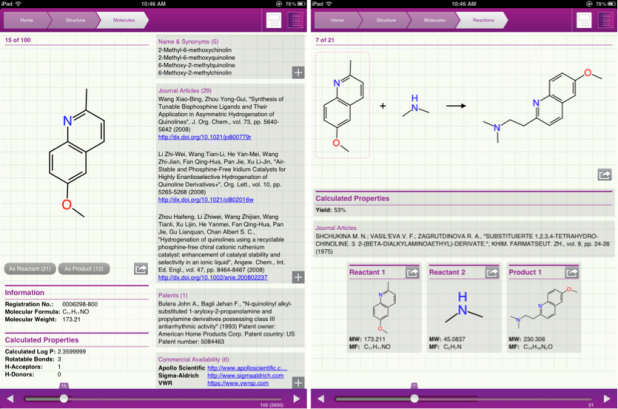Open Sigma-Aldrich website link
Viewport: 618px width, 409px height.
pyautogui.click(x=246, y=376)
